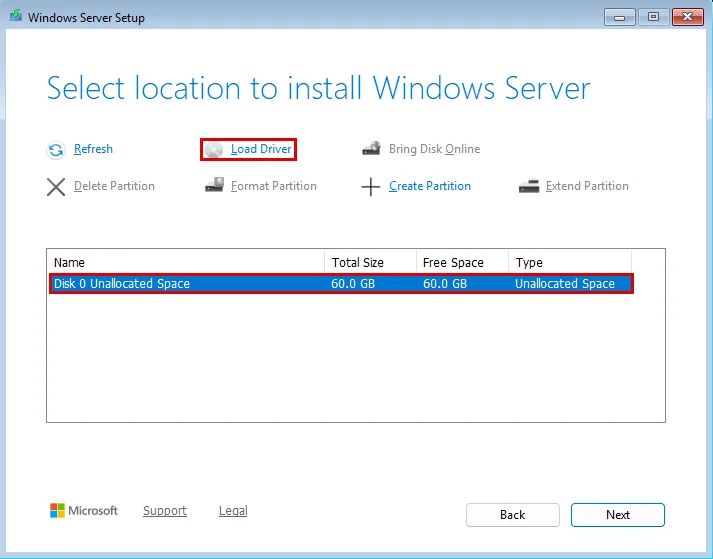Screen dimensions: 713x559
Task: Sort by the Type column header
Action: 570,262
